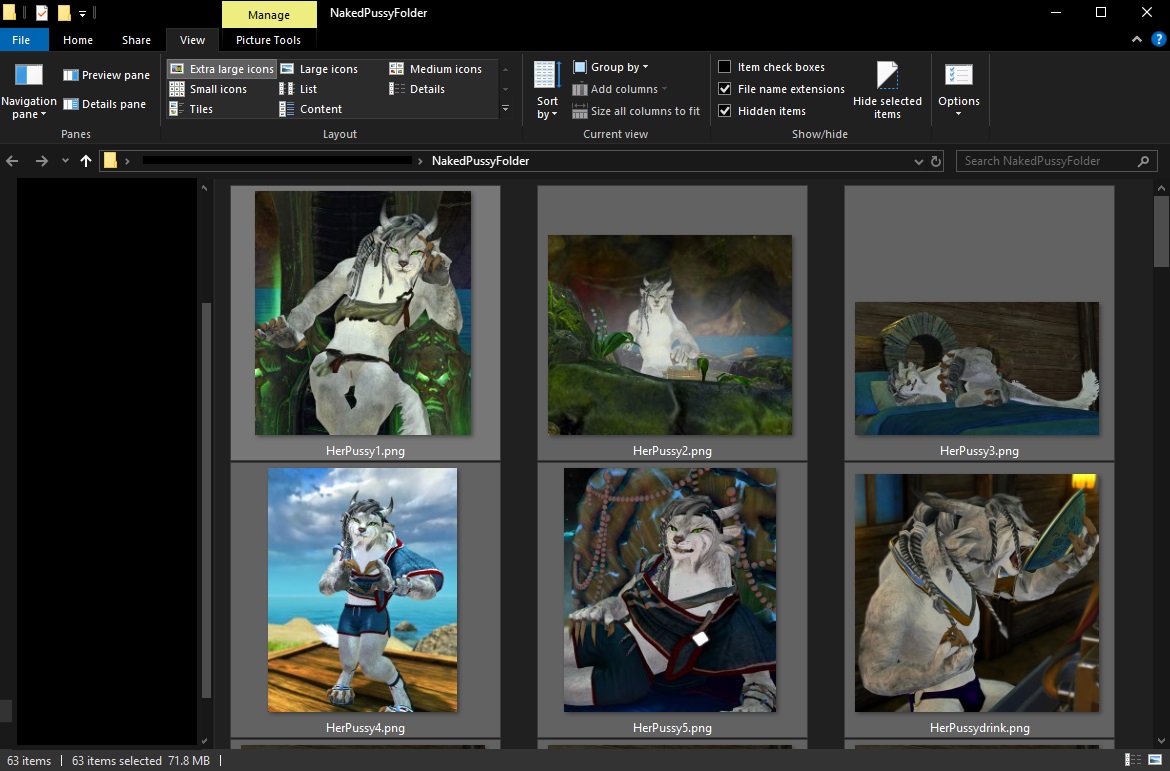Open the Home ribbon tab
Screen dimensions: 1170x771
pyautogui.click(x=77, y=40)
